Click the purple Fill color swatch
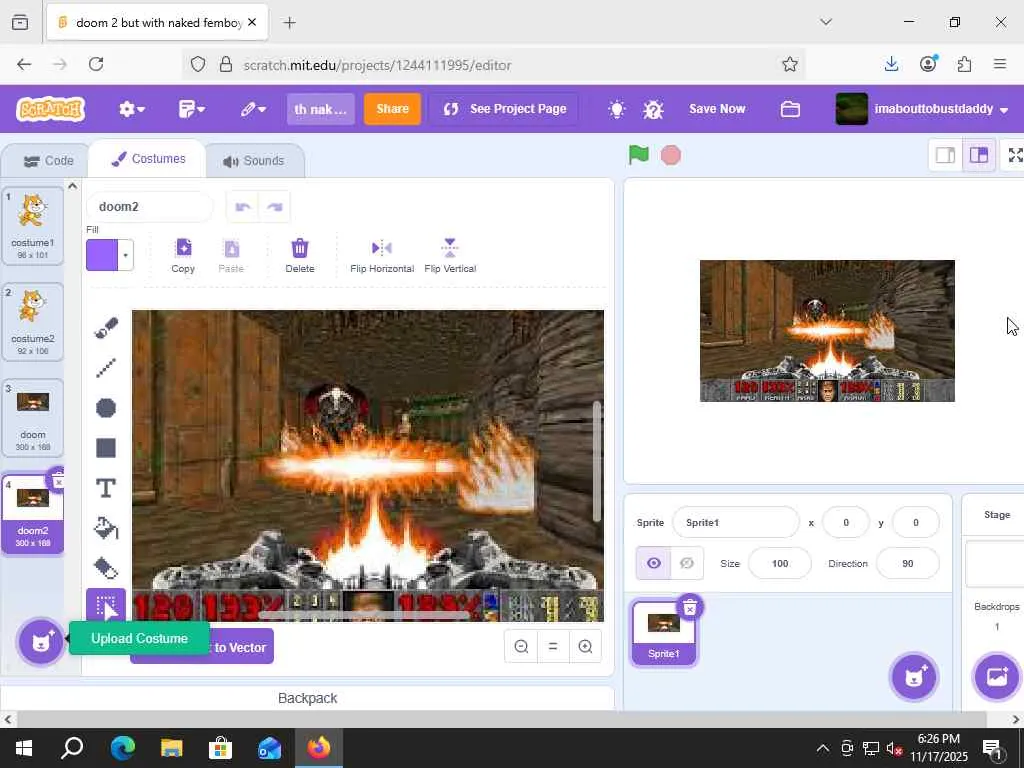 [x=103, y=255]
